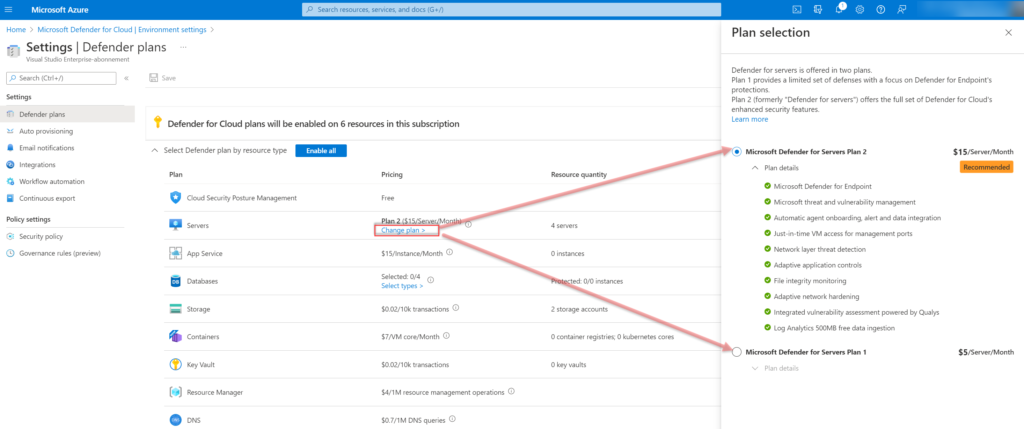The image size is (1024, 429).
Task: Click the Key Vault plan icon
Action: point(175,364)
